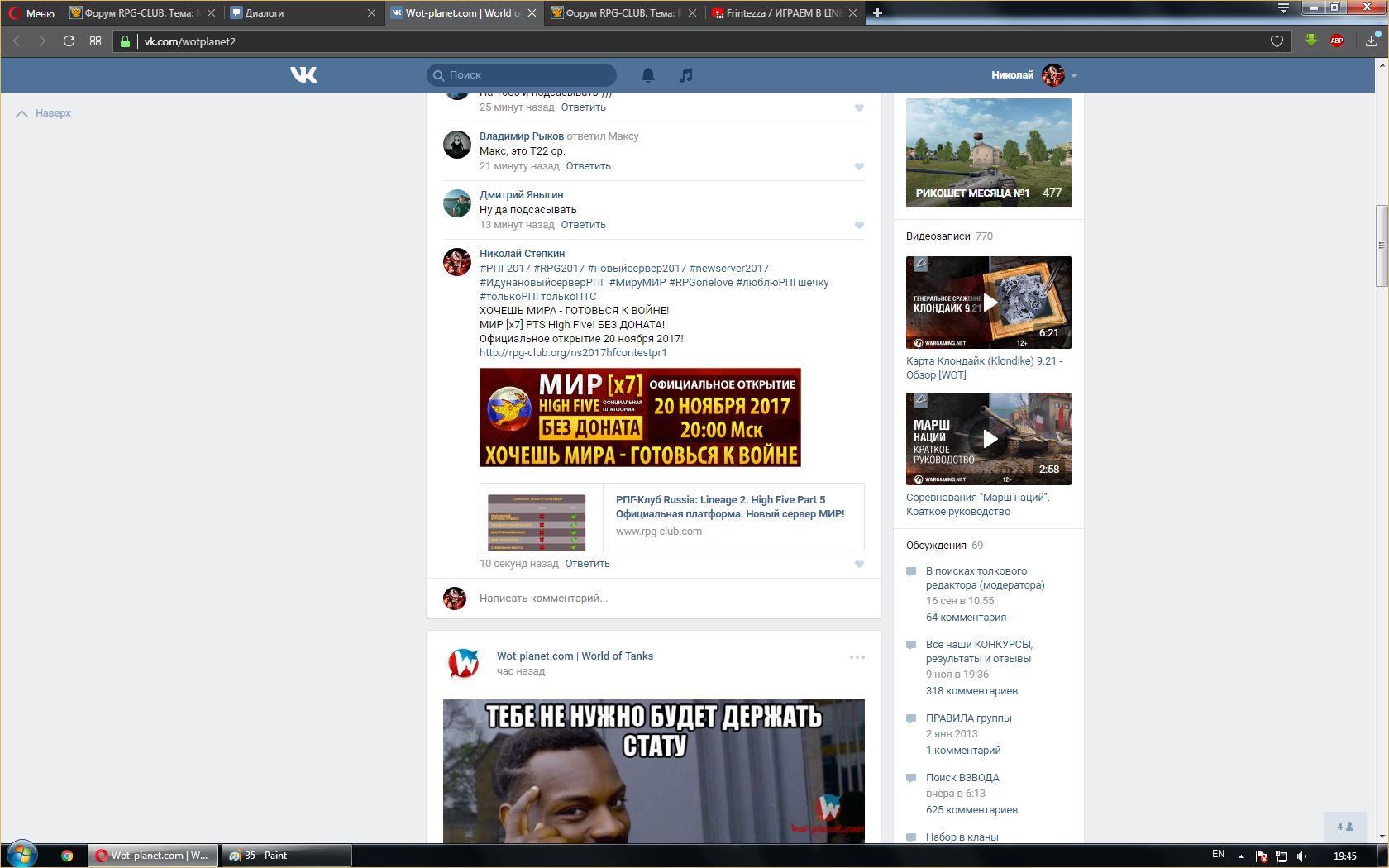Open Видеозаписи section header
Viewport: 1389px width, 868px height.
point(938,236)
